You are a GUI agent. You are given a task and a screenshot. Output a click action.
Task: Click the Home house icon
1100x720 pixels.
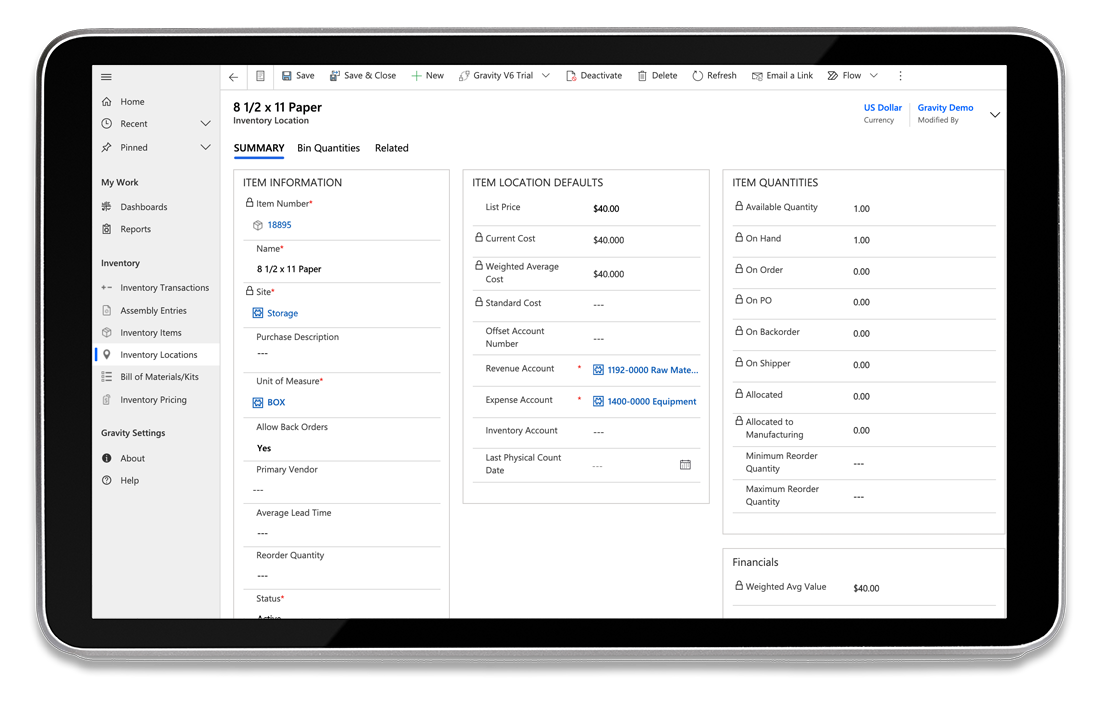coord(107,102)
